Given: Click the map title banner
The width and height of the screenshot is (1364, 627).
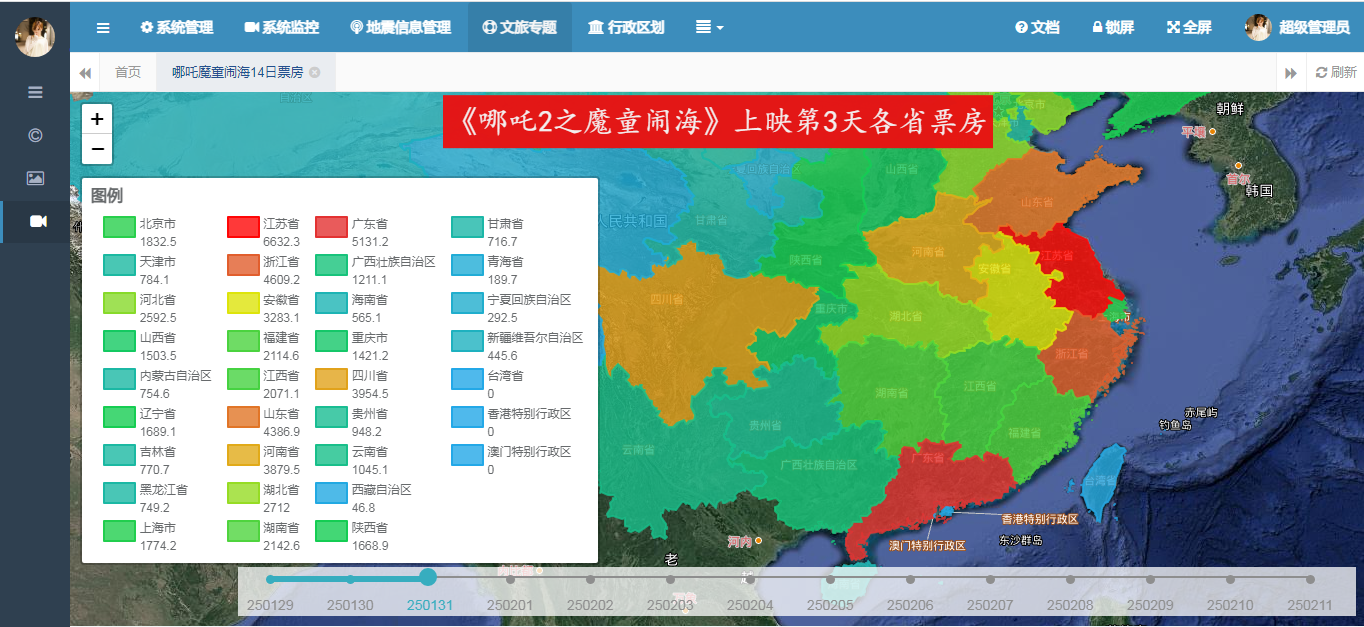Looking at the screenshot, I should [718, 121].
